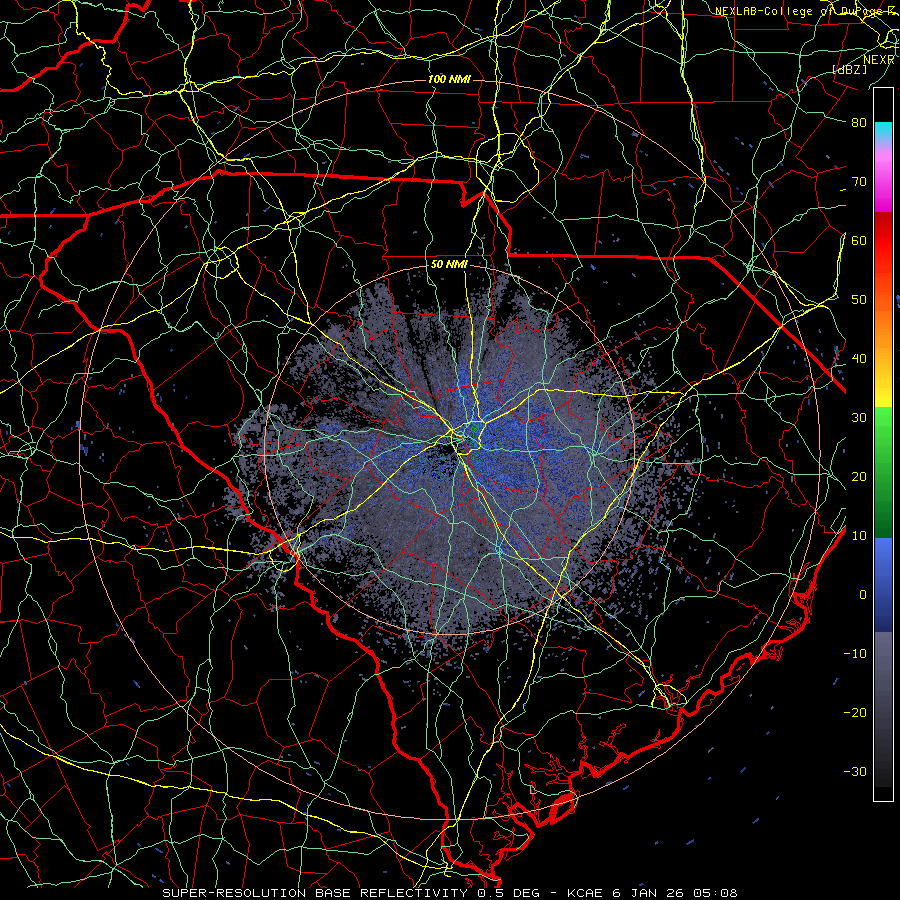Click the 60 value on the dBZ scale

(859, 241)
